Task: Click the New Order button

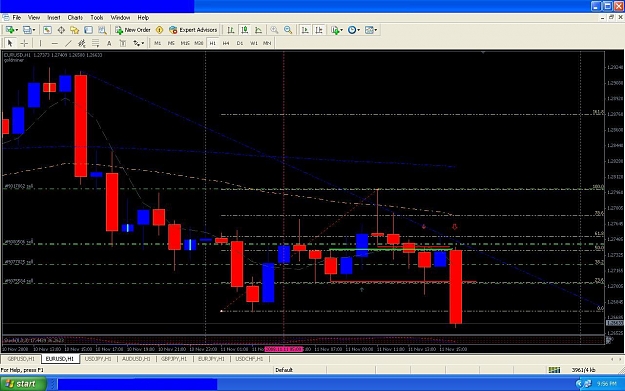Action: pyautogui.click(x=133, y=30)
